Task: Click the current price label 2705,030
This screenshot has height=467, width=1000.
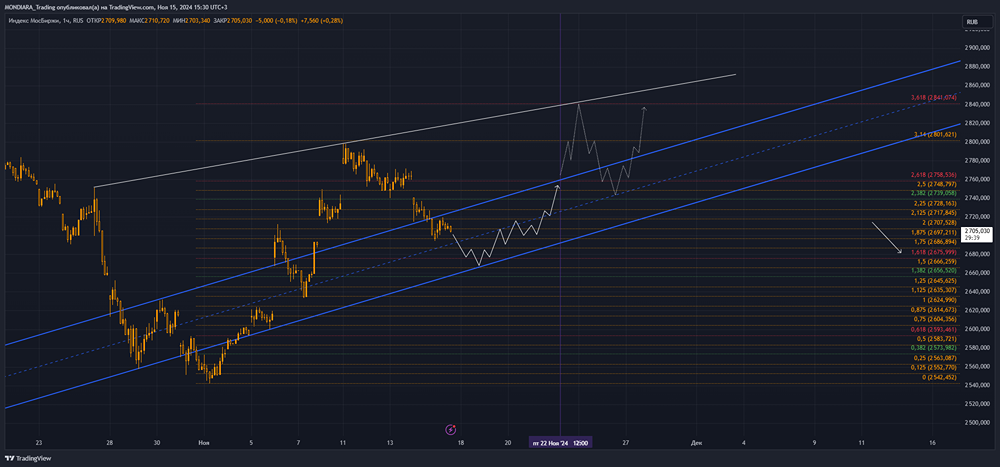Action: click(978, 234)
